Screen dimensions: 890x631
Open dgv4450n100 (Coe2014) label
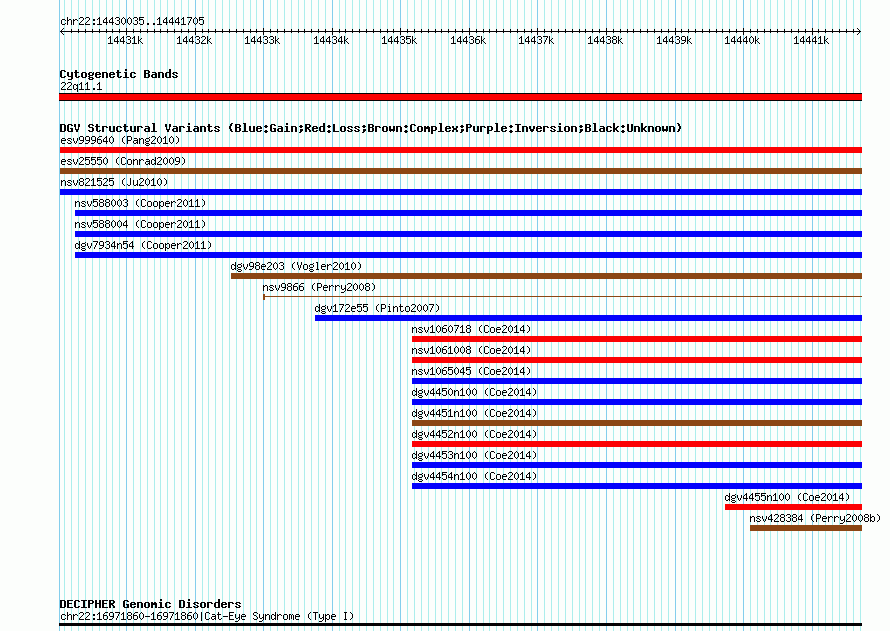click(x=474, y=392)
